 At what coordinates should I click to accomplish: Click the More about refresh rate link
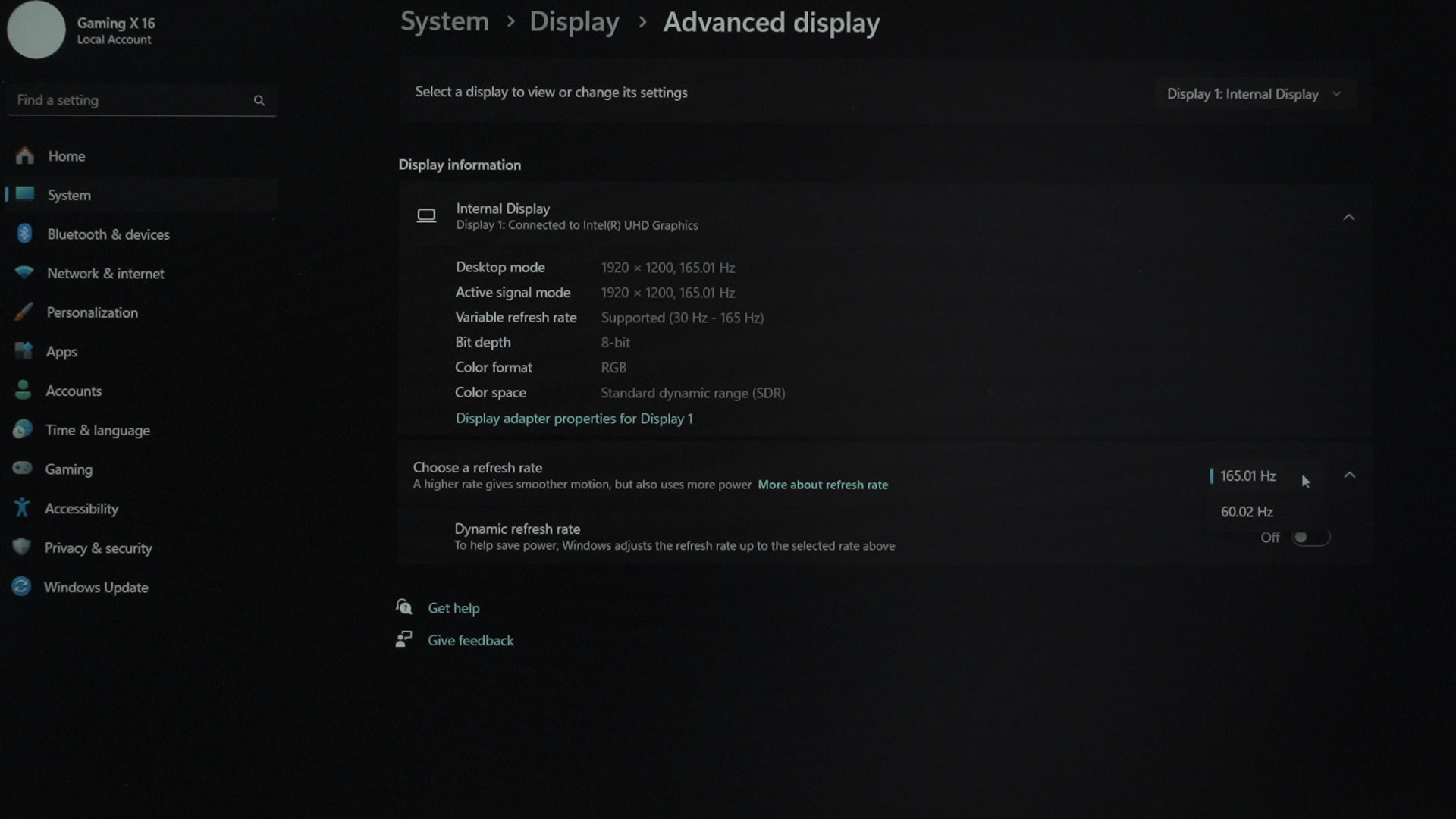(822, 485)
